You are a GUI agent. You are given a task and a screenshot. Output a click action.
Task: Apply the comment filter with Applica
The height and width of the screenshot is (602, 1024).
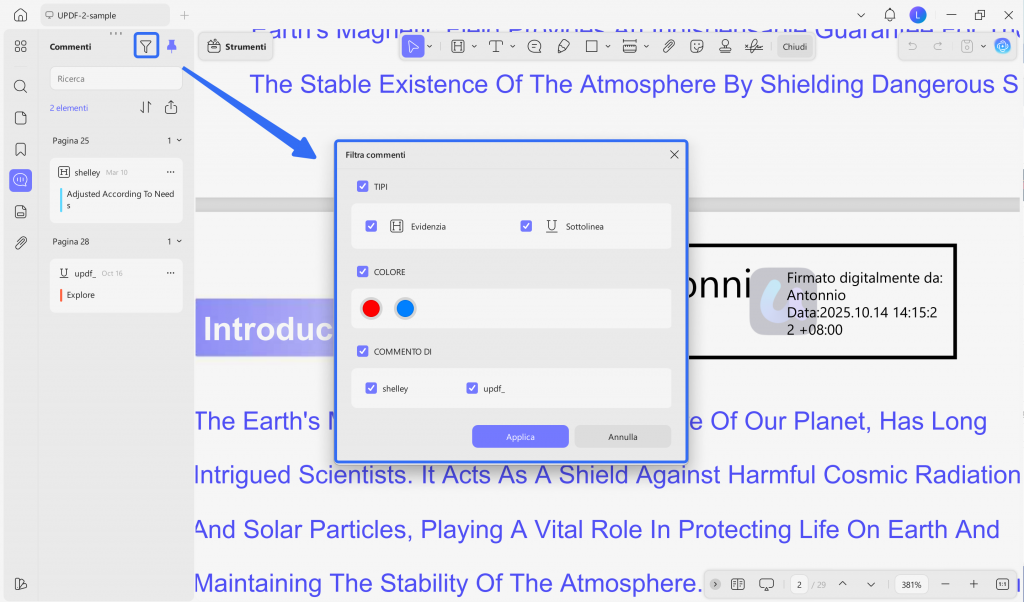click(x=520, y=437)
